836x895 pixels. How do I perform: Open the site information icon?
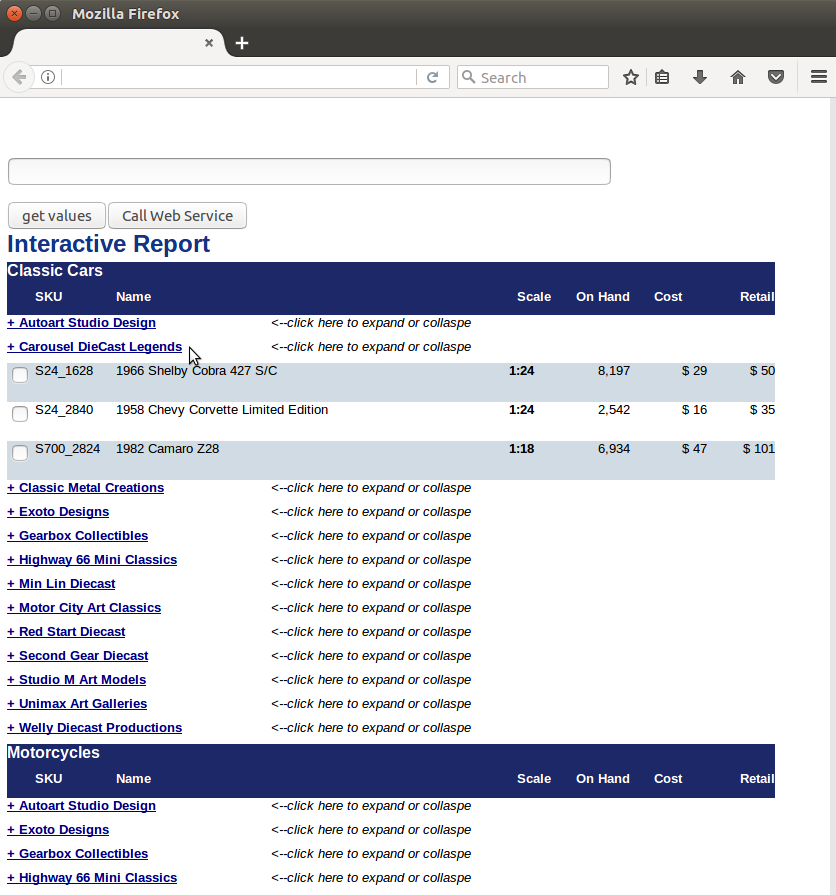coord(48,77)
